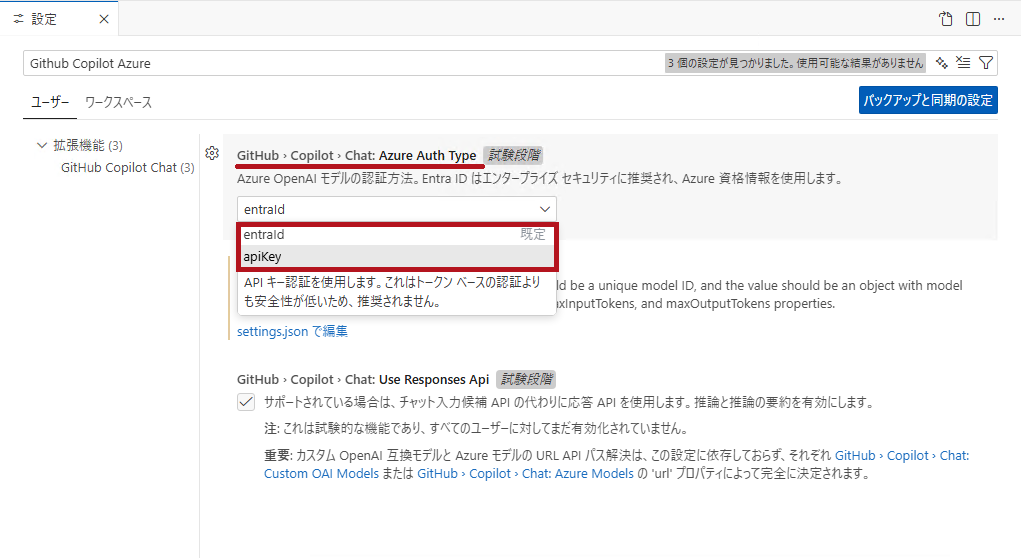Select GitHub Copilot Chat (3) tree entry

click(128, 167)
